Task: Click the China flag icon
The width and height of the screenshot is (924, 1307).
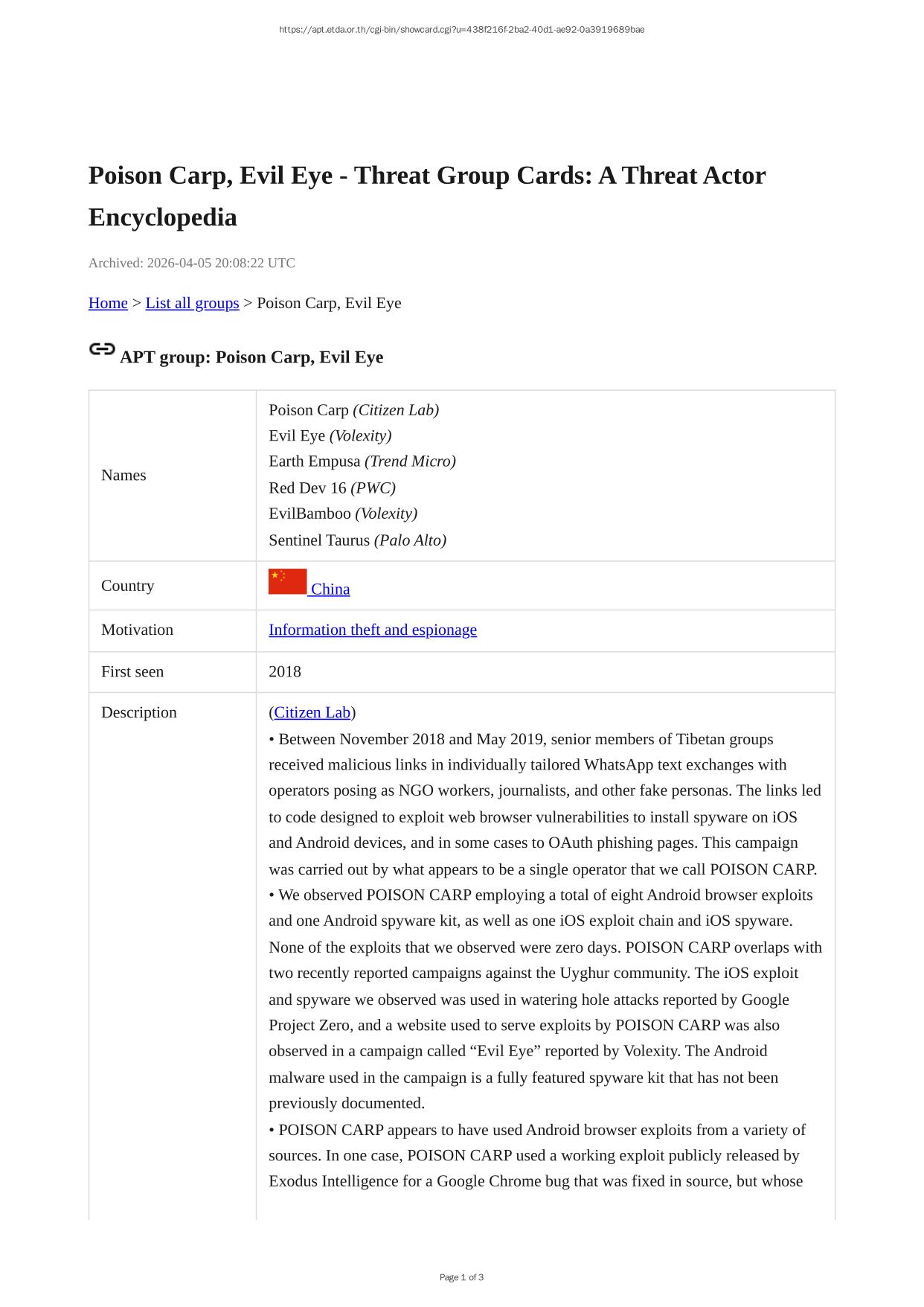Action: point(287,581)
